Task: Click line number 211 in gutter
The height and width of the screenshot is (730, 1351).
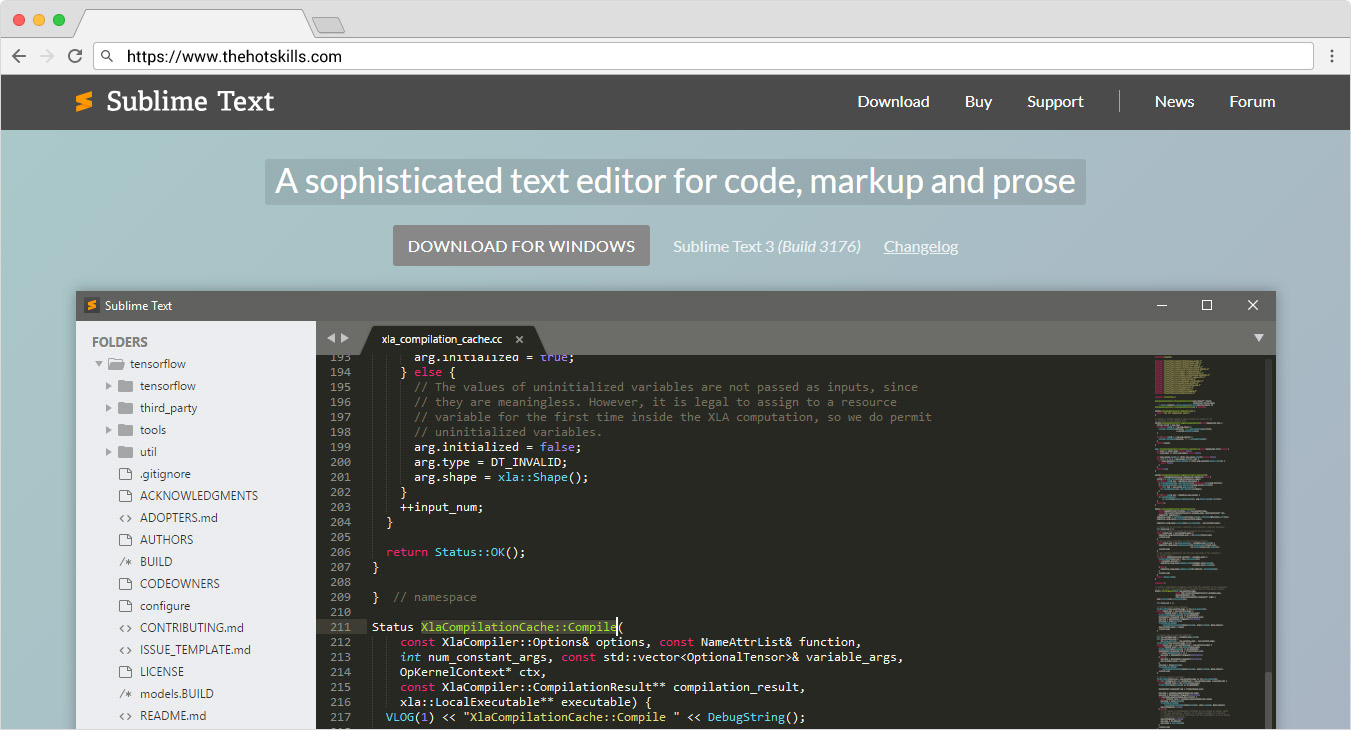Action: click(340, 627)
